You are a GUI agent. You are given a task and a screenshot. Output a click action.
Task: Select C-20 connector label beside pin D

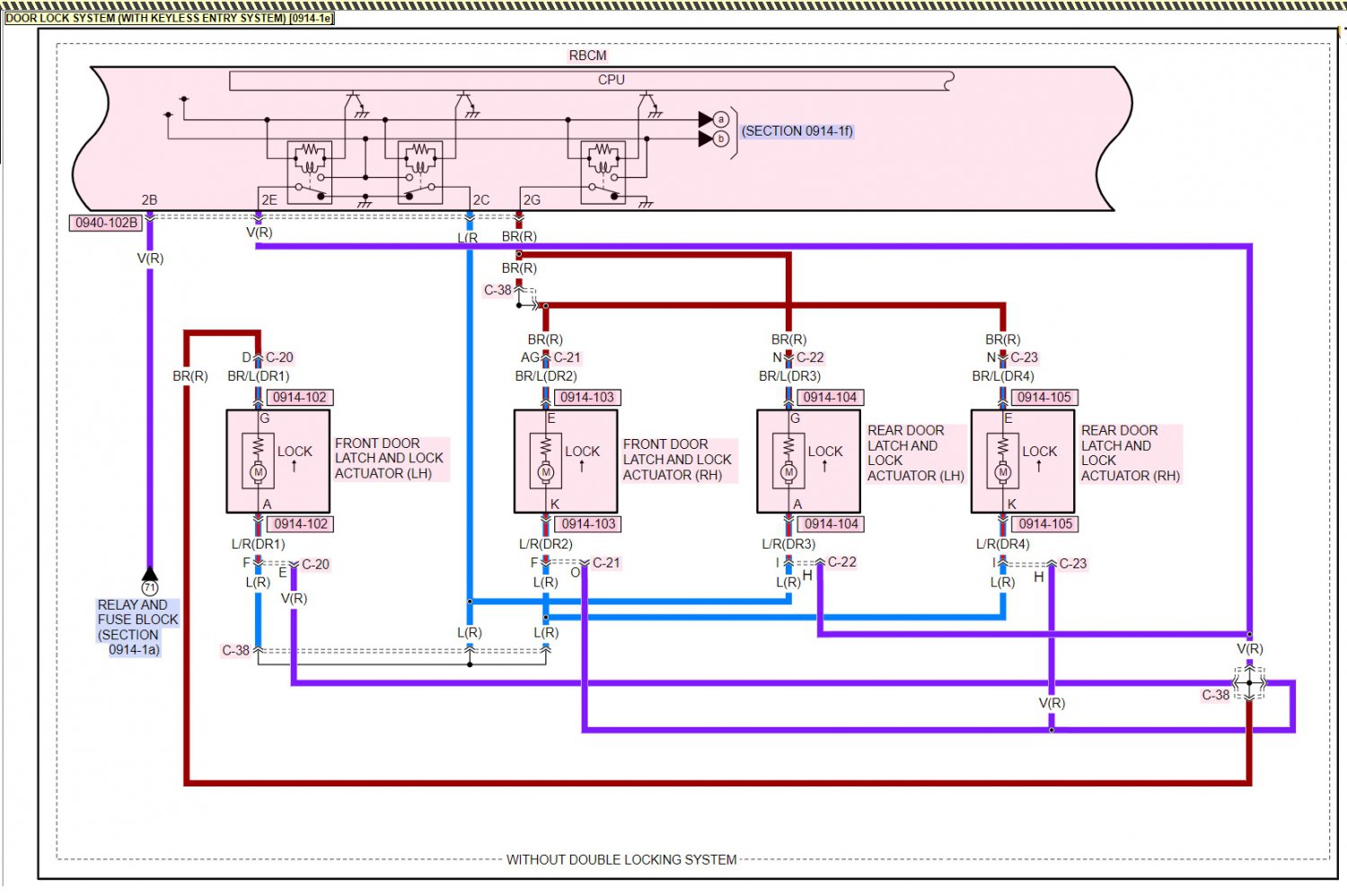point(279,357)
